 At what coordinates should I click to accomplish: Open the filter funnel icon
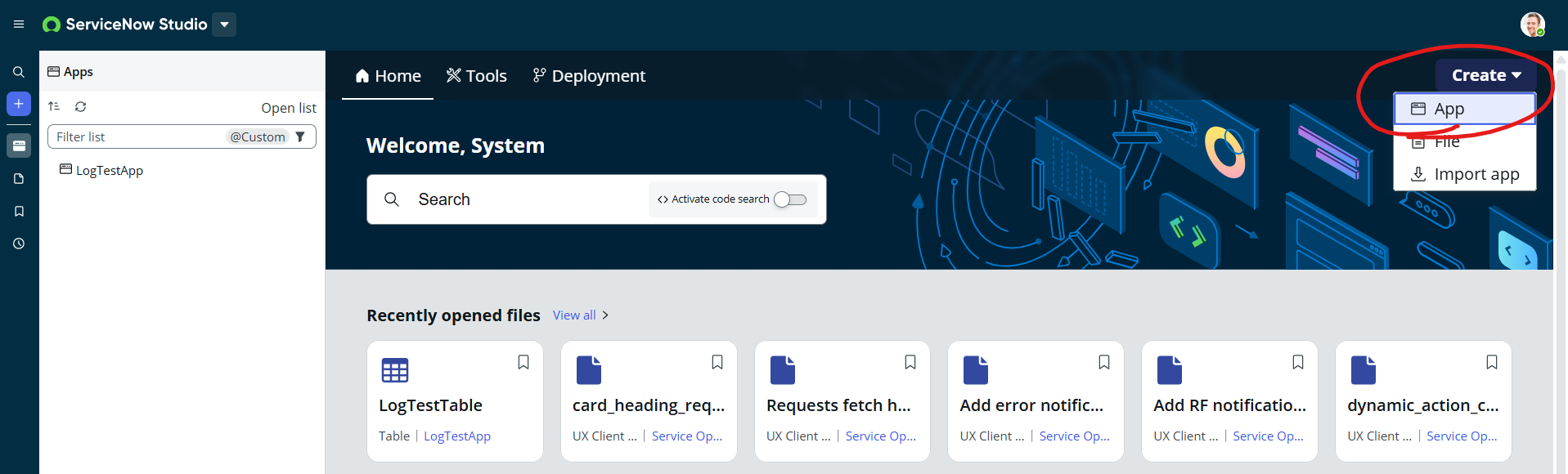click(300, 136)
